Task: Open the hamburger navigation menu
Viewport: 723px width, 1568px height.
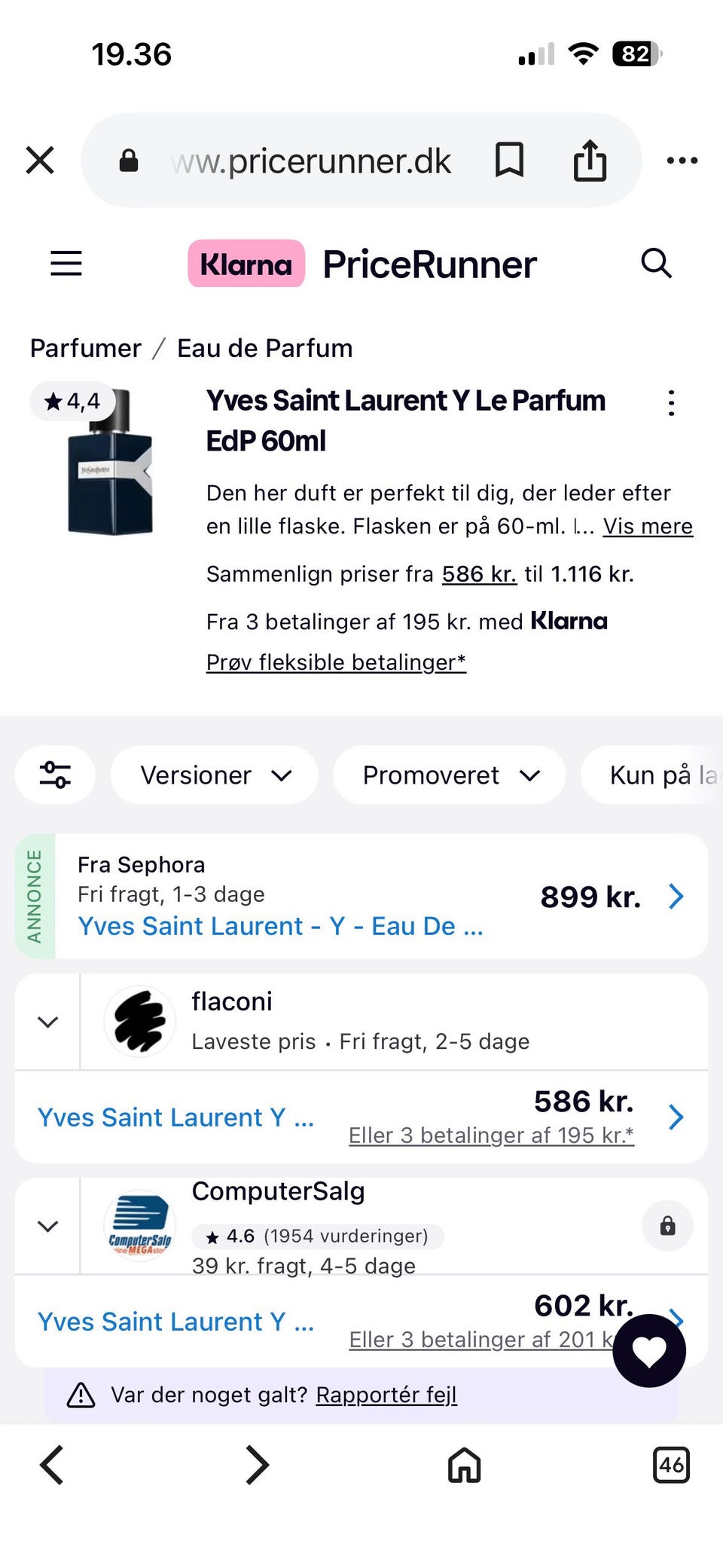Action: coord(66,264)
